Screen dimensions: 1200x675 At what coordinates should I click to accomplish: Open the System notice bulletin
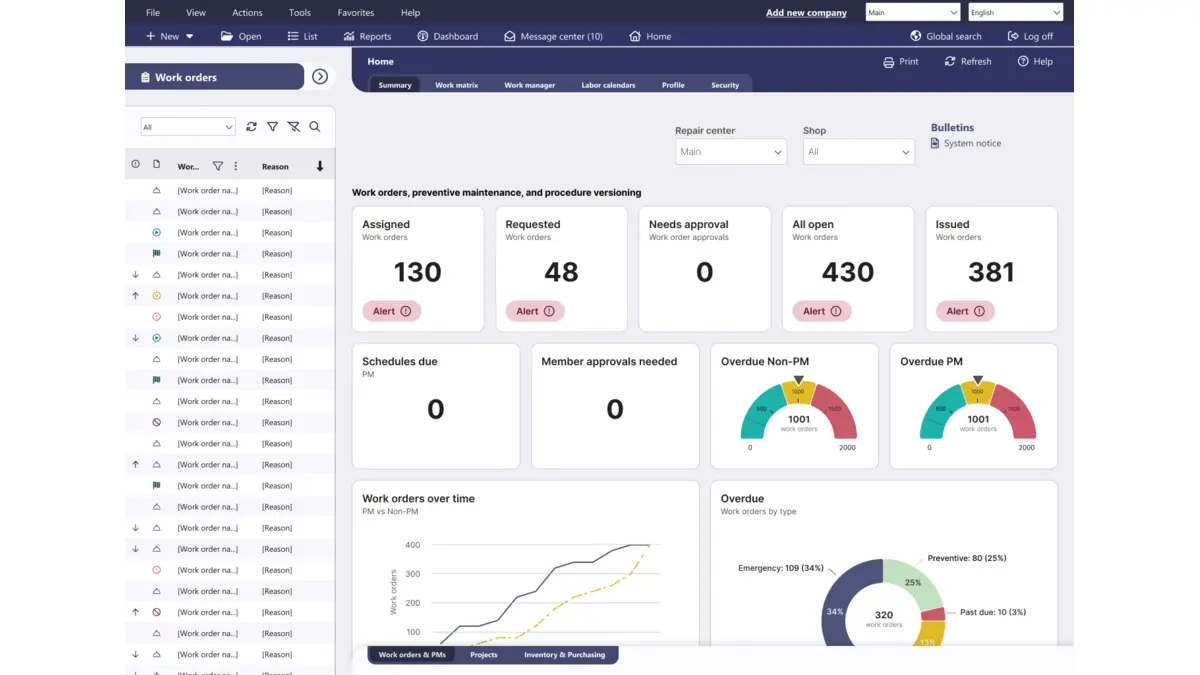[971, 144]
